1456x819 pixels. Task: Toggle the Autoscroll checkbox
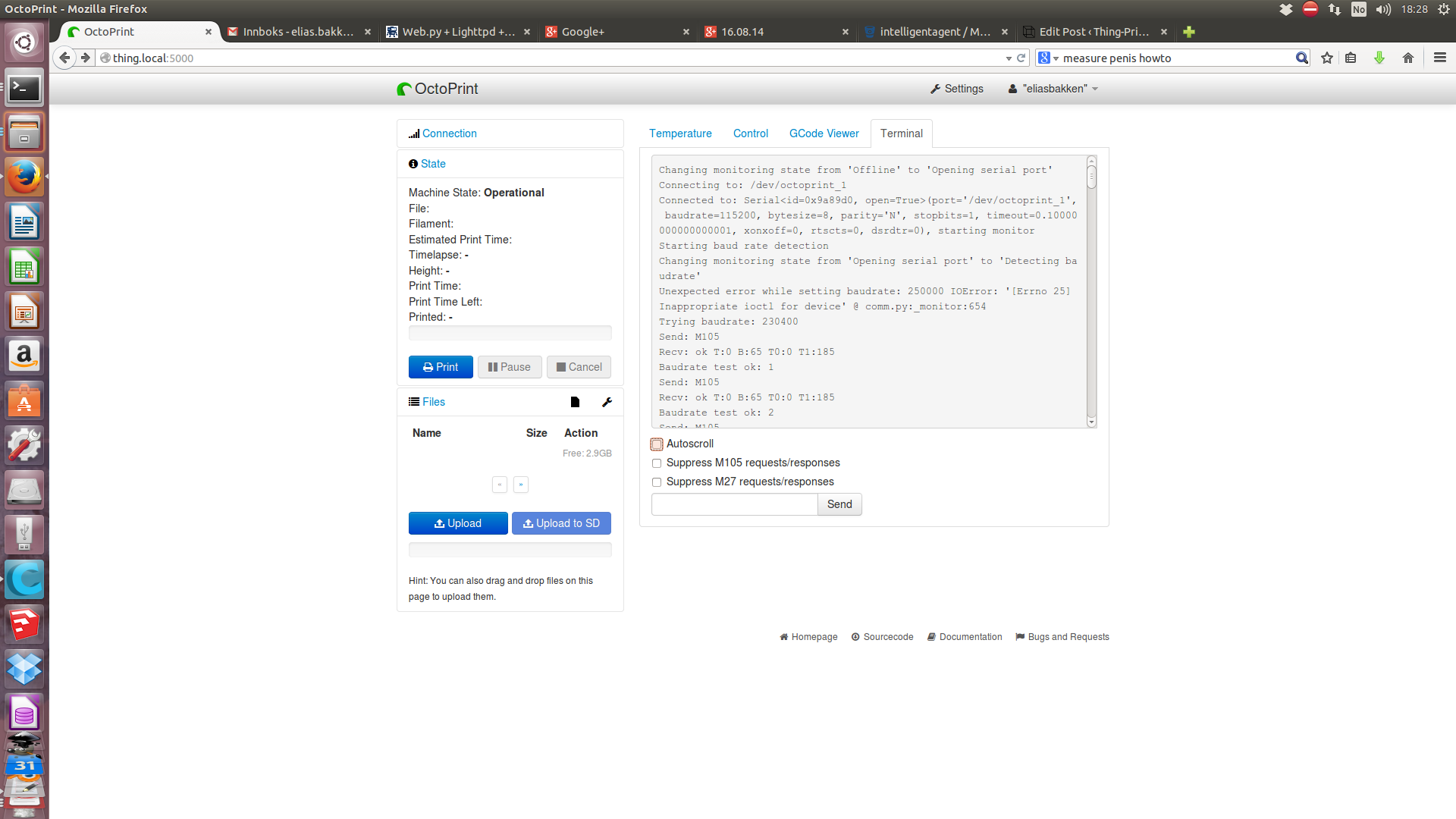tap(657, 444)
